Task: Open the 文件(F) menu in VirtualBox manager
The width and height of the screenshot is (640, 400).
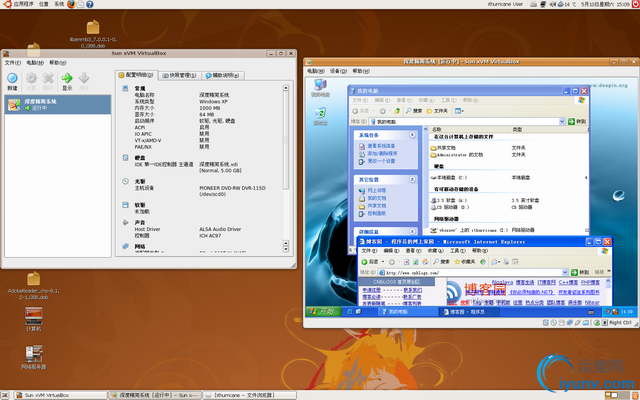Action: pyautogui.click(x=13, y=63)
